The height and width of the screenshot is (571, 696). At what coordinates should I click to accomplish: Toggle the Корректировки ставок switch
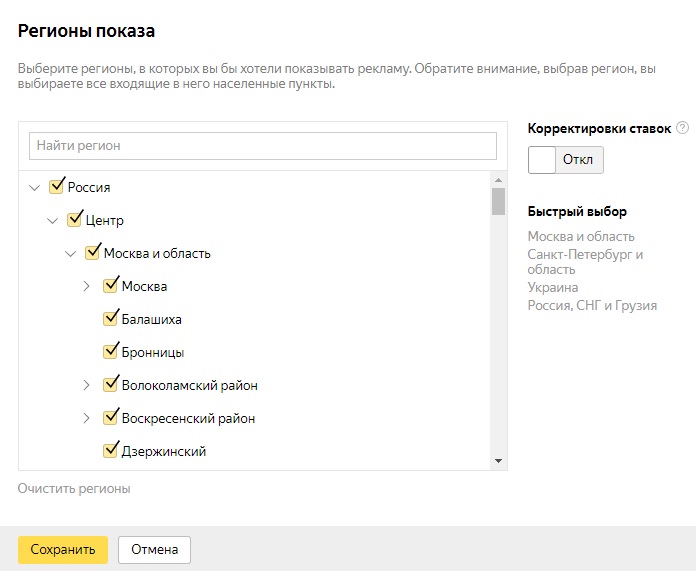pyautogui.click(x=566, y=160)
